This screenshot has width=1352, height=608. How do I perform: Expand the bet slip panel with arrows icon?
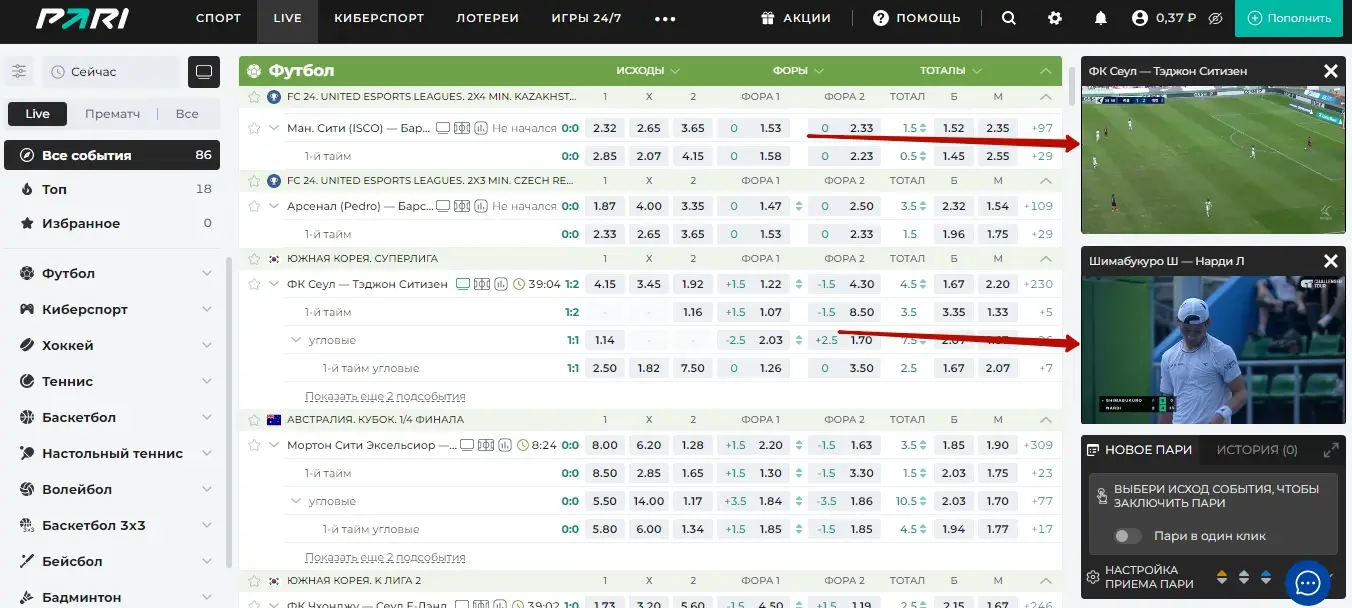coord(1330,450)
